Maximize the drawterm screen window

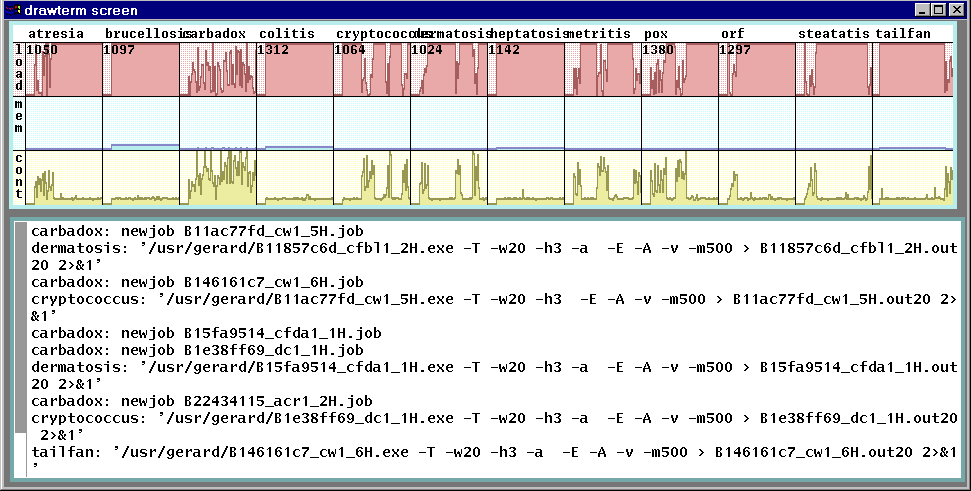pos(938,10)
